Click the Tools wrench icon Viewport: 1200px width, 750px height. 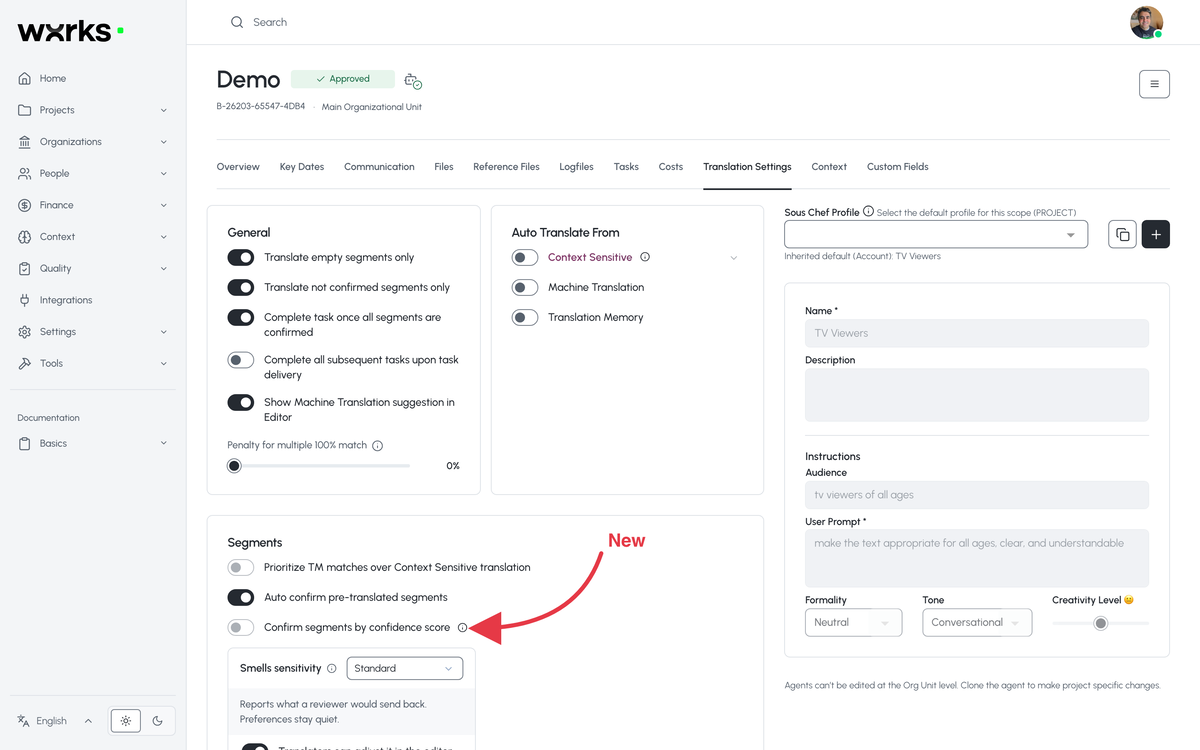tap(25, 363)
